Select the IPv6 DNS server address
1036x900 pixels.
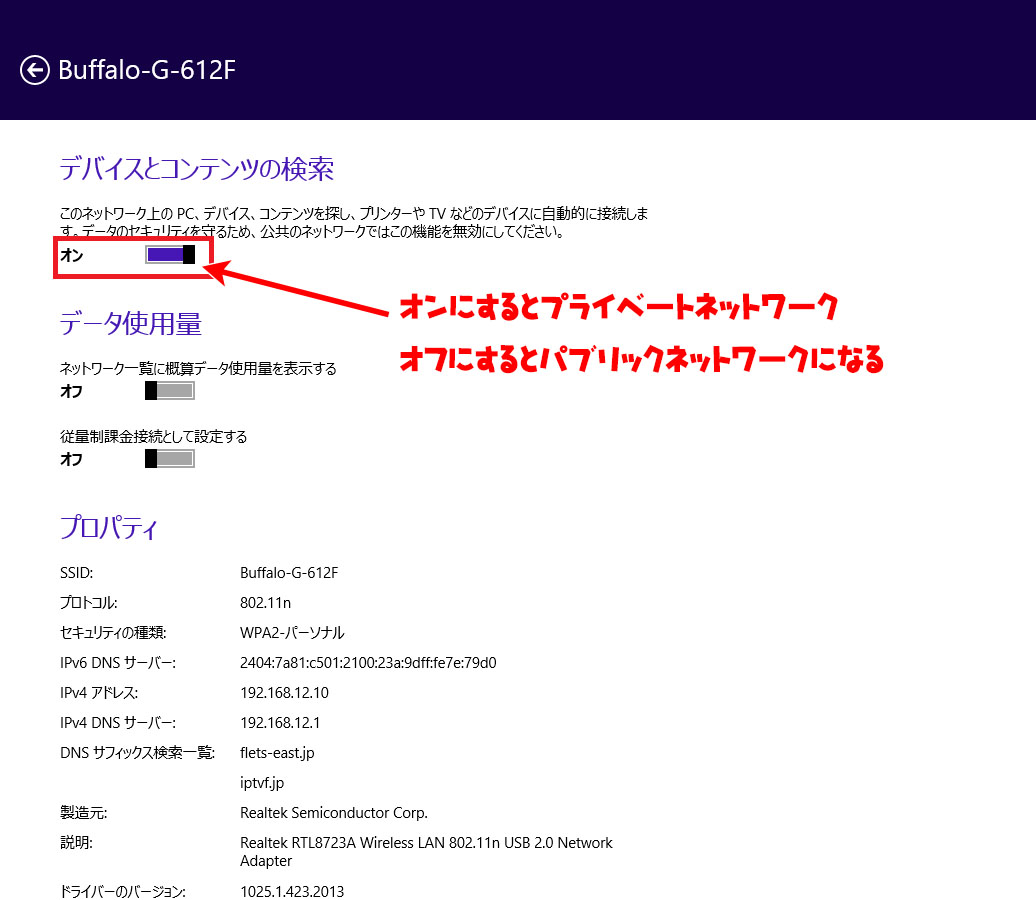click(368, 663)
